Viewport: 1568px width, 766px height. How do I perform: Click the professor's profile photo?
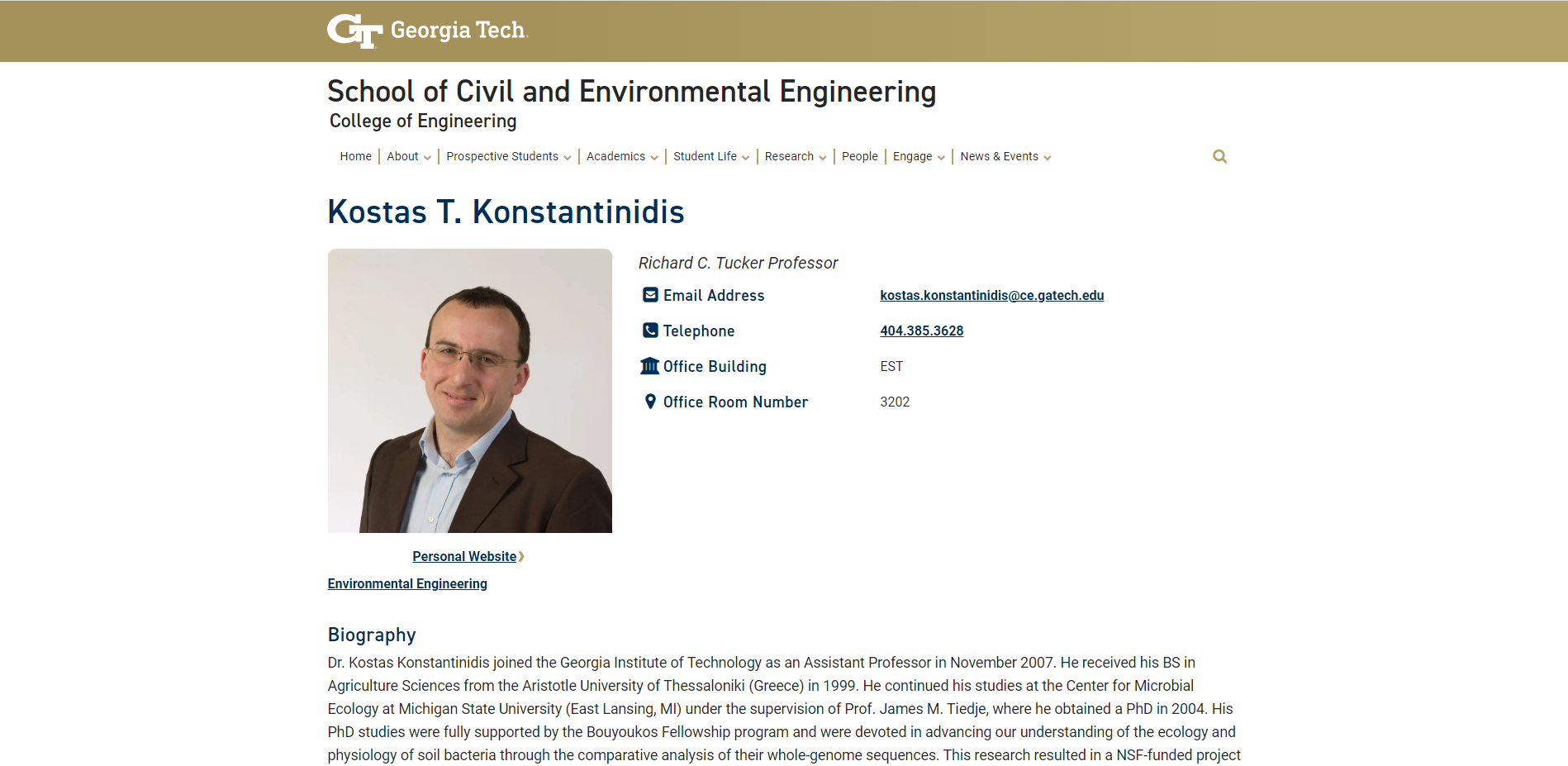[x=470, y=391]
